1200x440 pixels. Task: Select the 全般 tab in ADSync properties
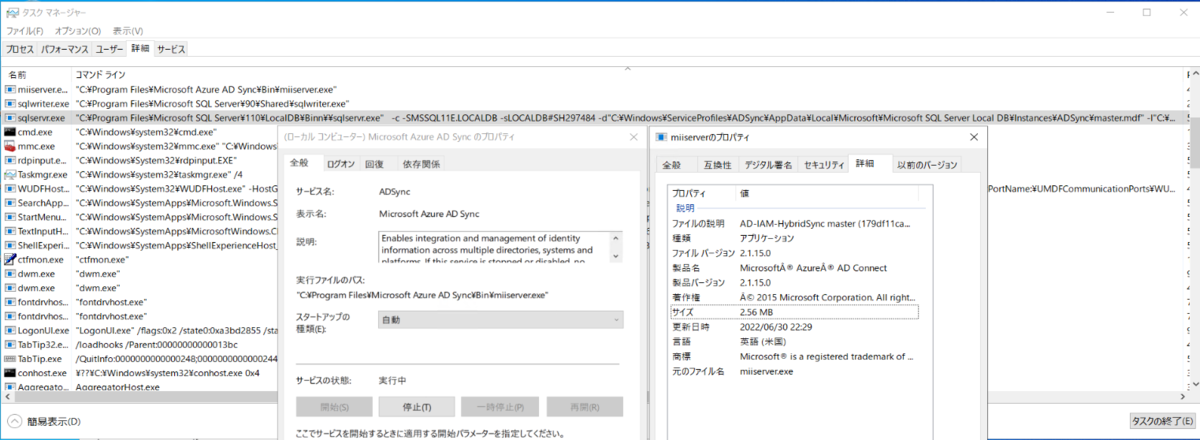(300, 164)
